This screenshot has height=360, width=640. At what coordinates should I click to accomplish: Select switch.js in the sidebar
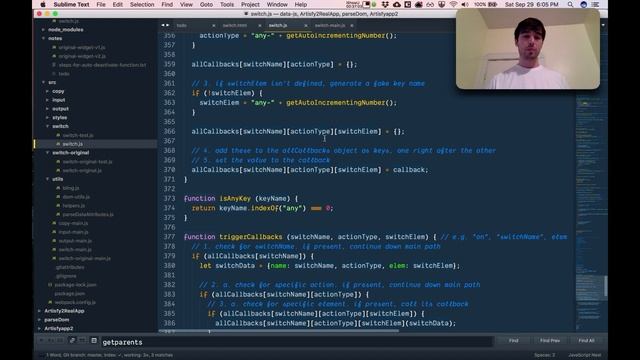pyautogui.click(x=73, y=144)
